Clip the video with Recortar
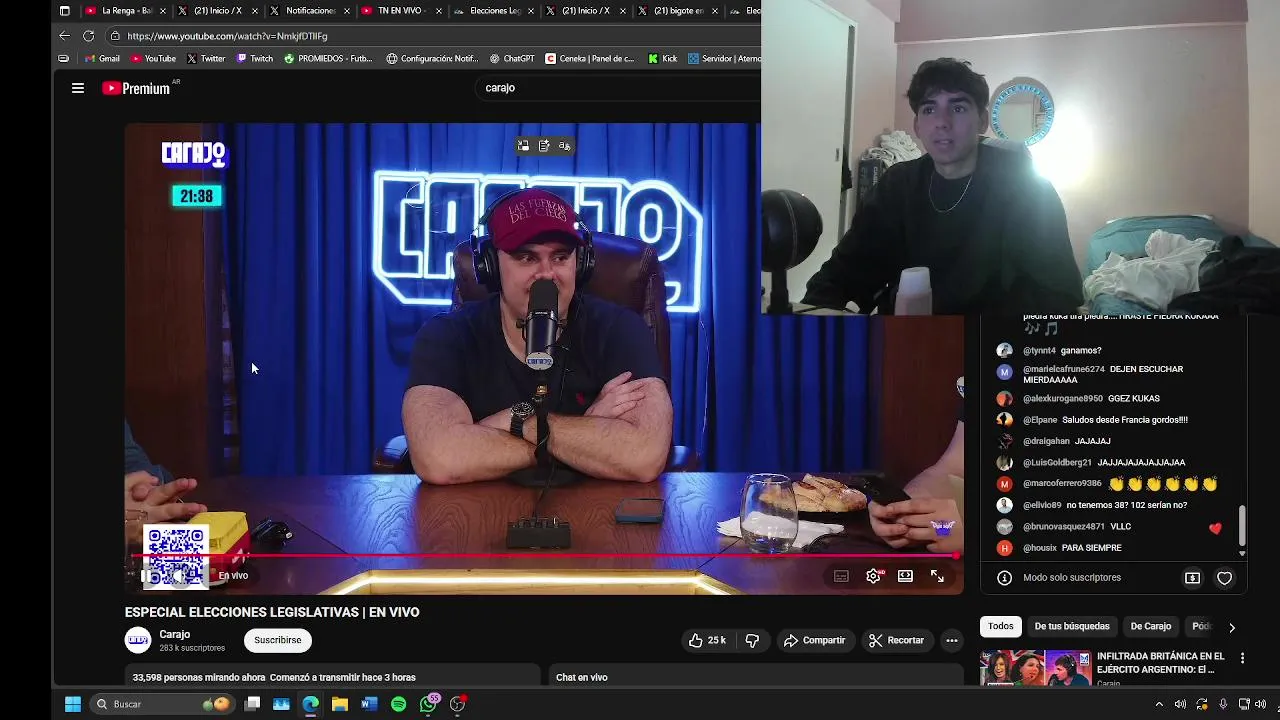The image size is (1280, 720). (896, 640)
